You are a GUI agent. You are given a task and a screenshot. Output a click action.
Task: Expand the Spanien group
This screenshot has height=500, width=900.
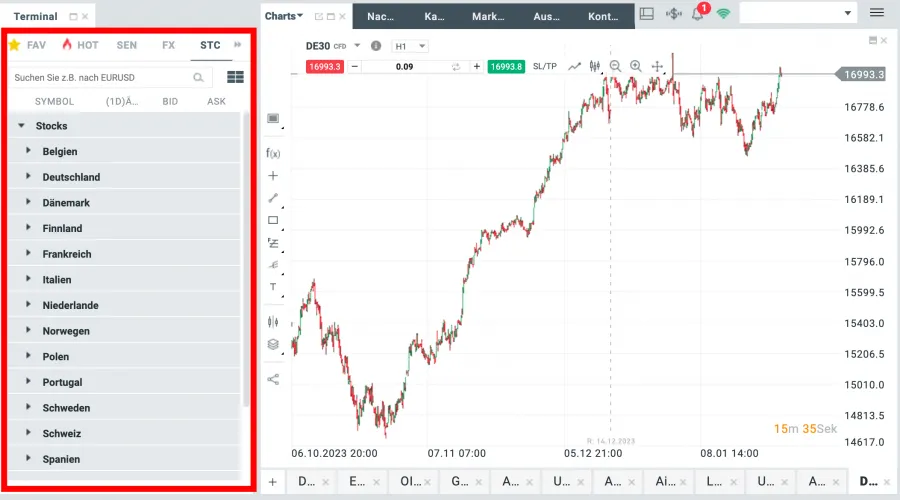pyautogui.click(x=28, y=458)
